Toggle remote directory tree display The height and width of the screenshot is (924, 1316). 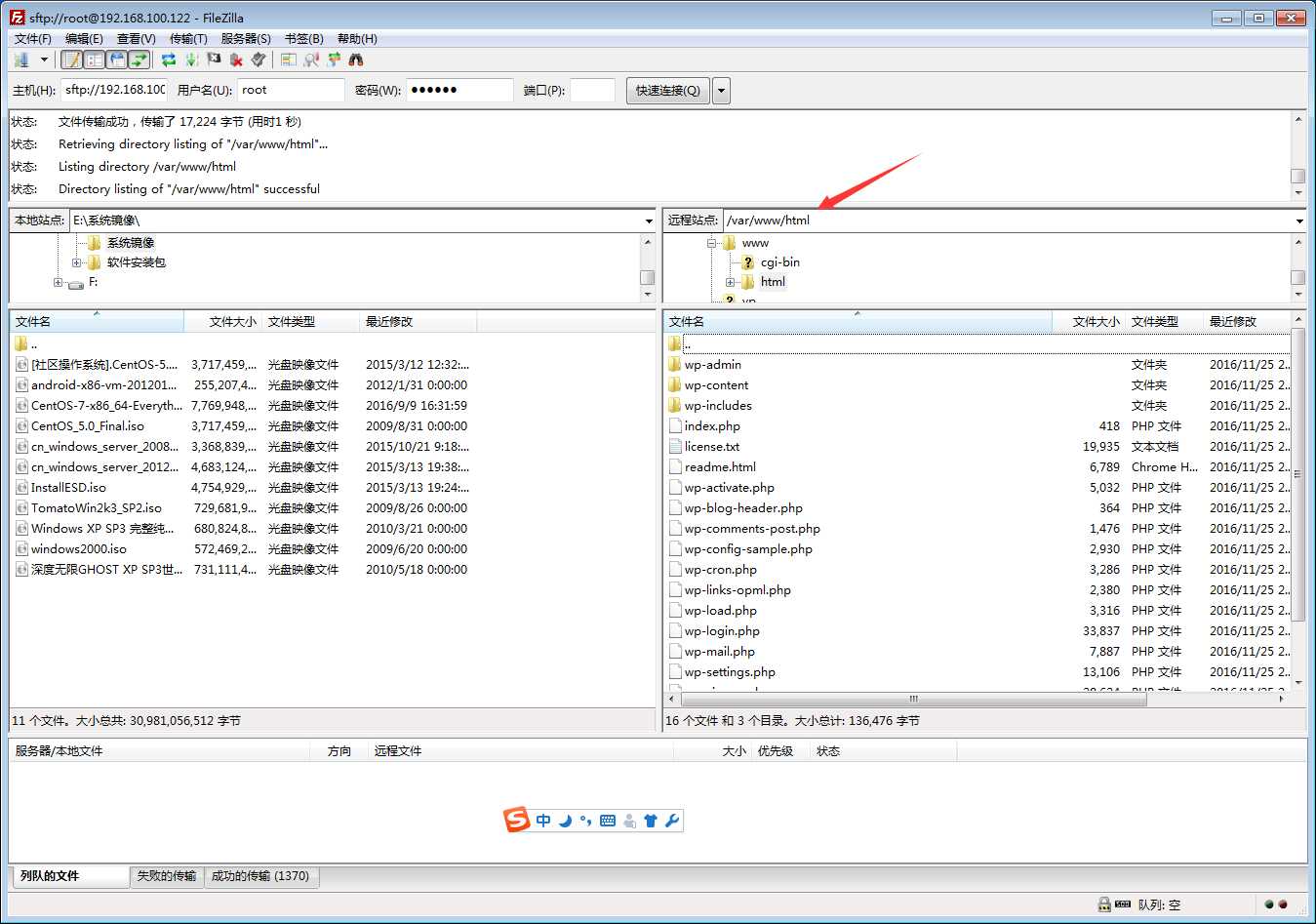[x=117, y=60]
